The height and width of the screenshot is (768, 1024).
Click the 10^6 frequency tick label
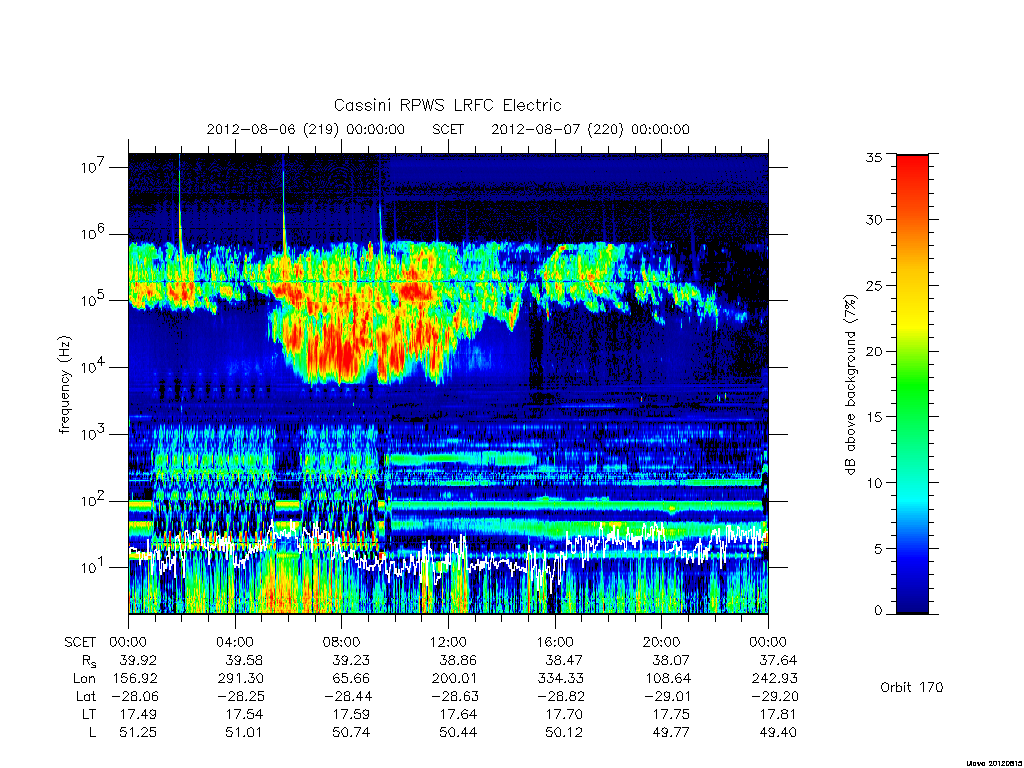click(x=91, y=234)
